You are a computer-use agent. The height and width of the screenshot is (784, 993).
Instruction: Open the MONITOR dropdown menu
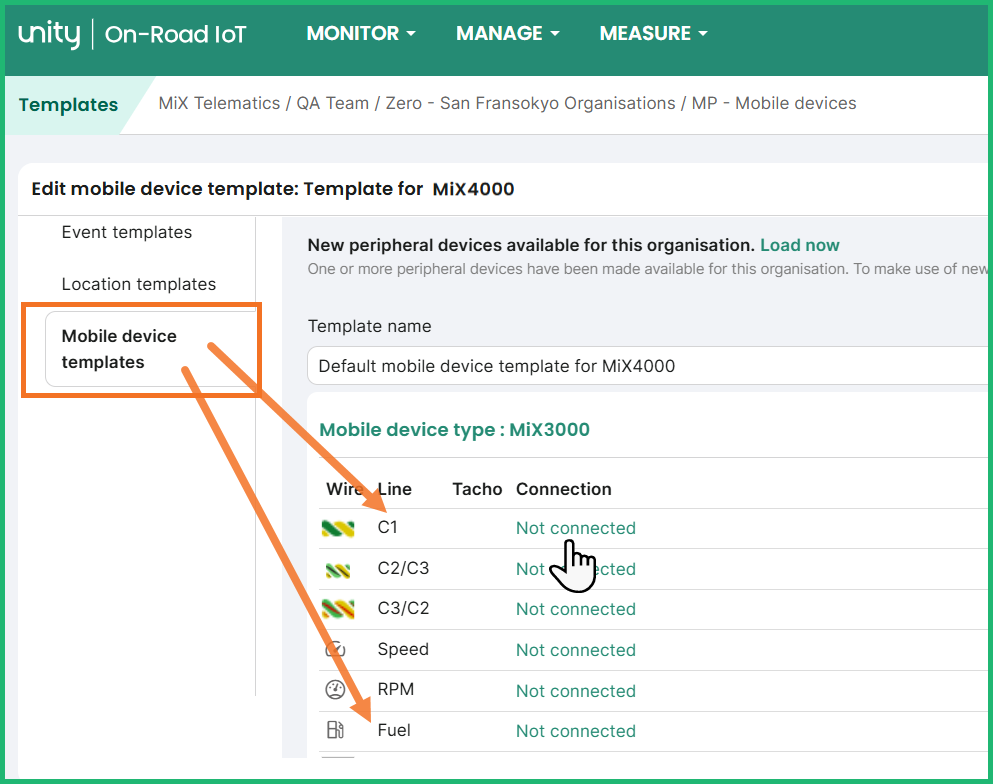(360, 34)
